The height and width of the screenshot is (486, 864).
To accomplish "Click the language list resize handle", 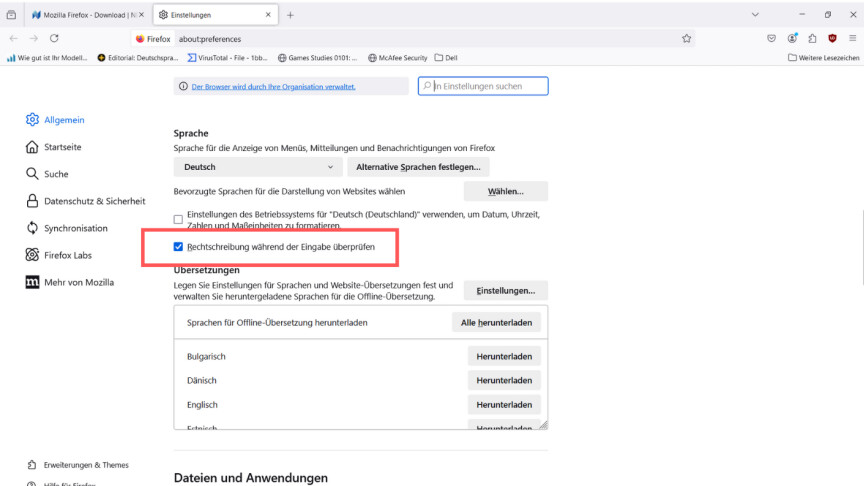I will click(x=543, y=424).
